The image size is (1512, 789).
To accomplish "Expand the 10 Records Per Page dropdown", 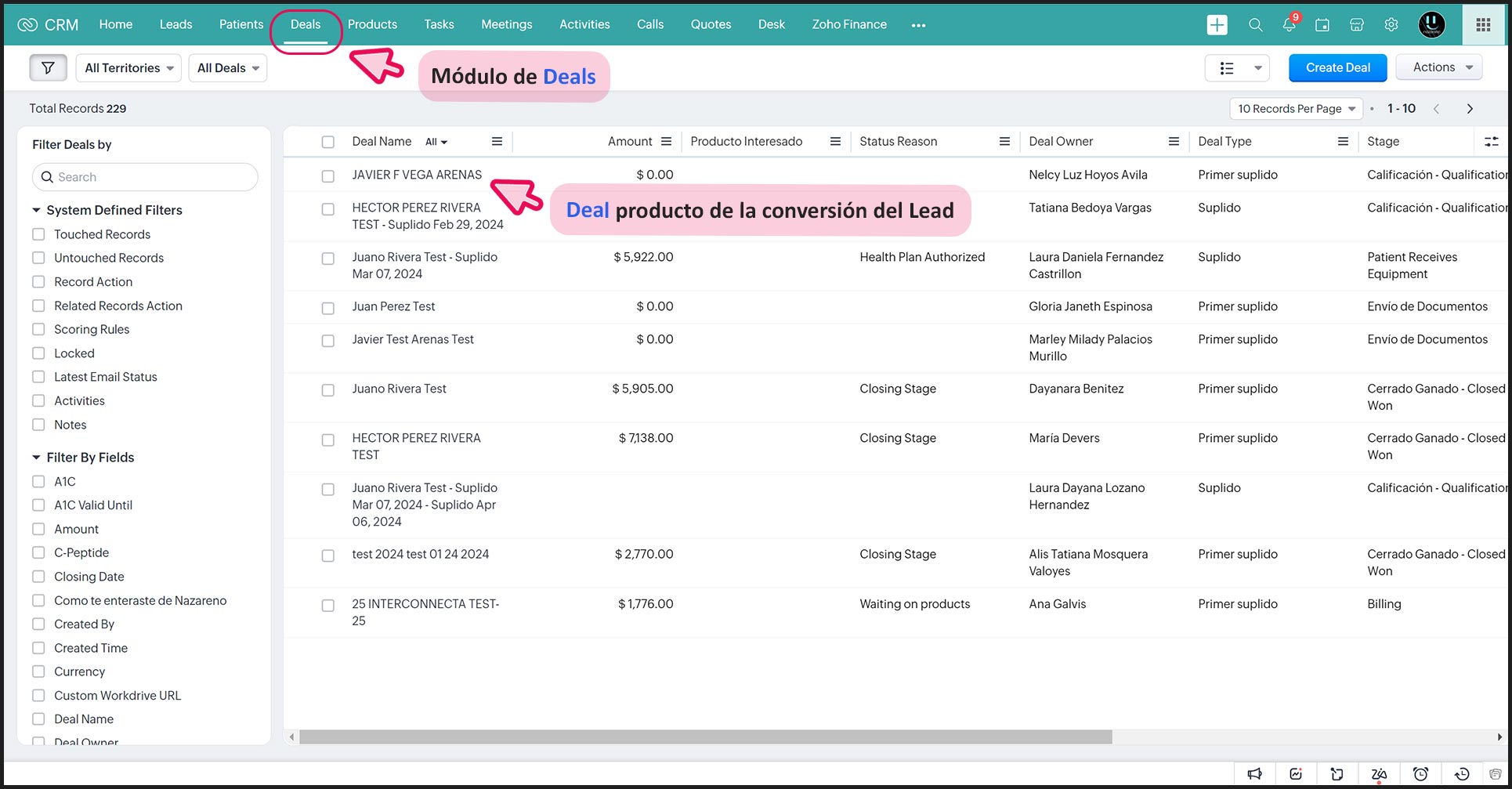I will (x=1296, y=109).
